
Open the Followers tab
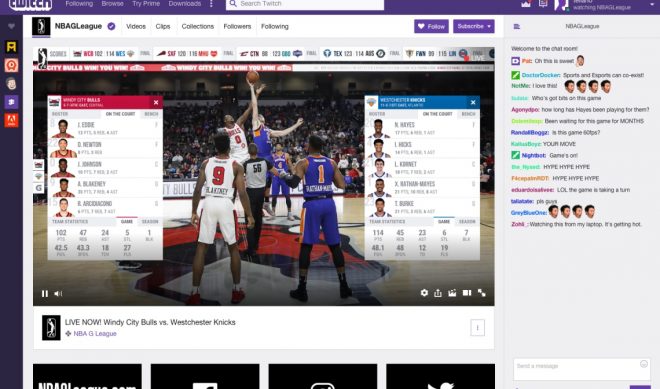tap(237, 26)
